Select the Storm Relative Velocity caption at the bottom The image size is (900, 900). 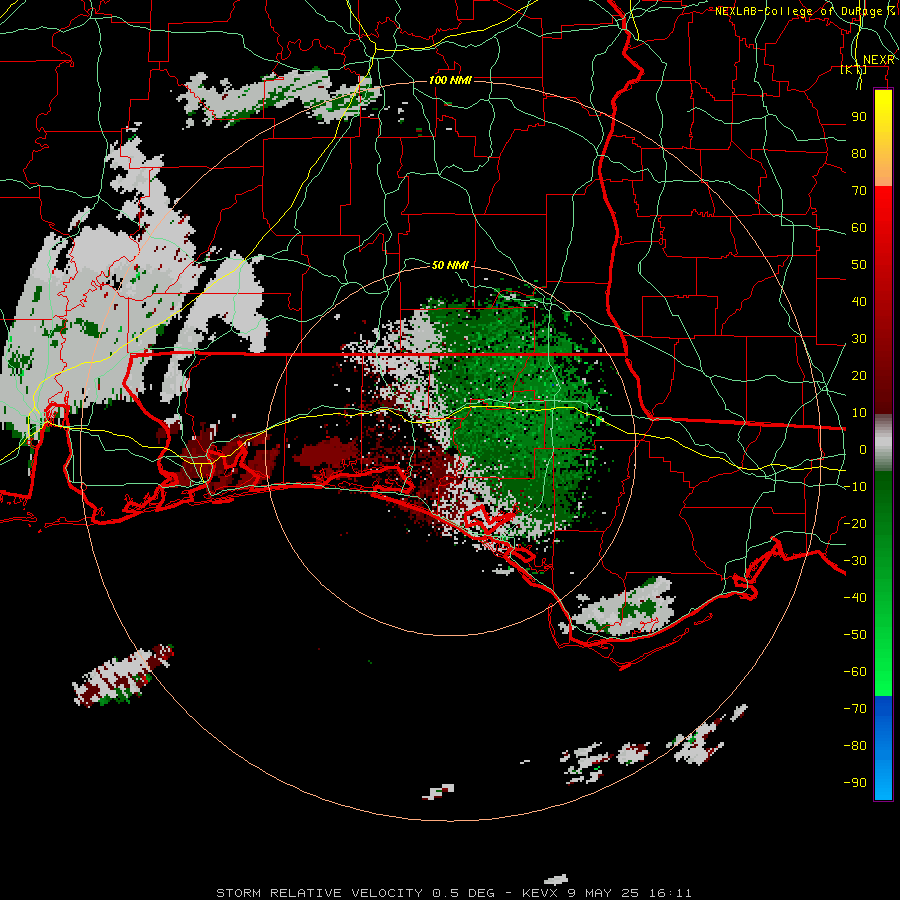[x=453, y=893]
